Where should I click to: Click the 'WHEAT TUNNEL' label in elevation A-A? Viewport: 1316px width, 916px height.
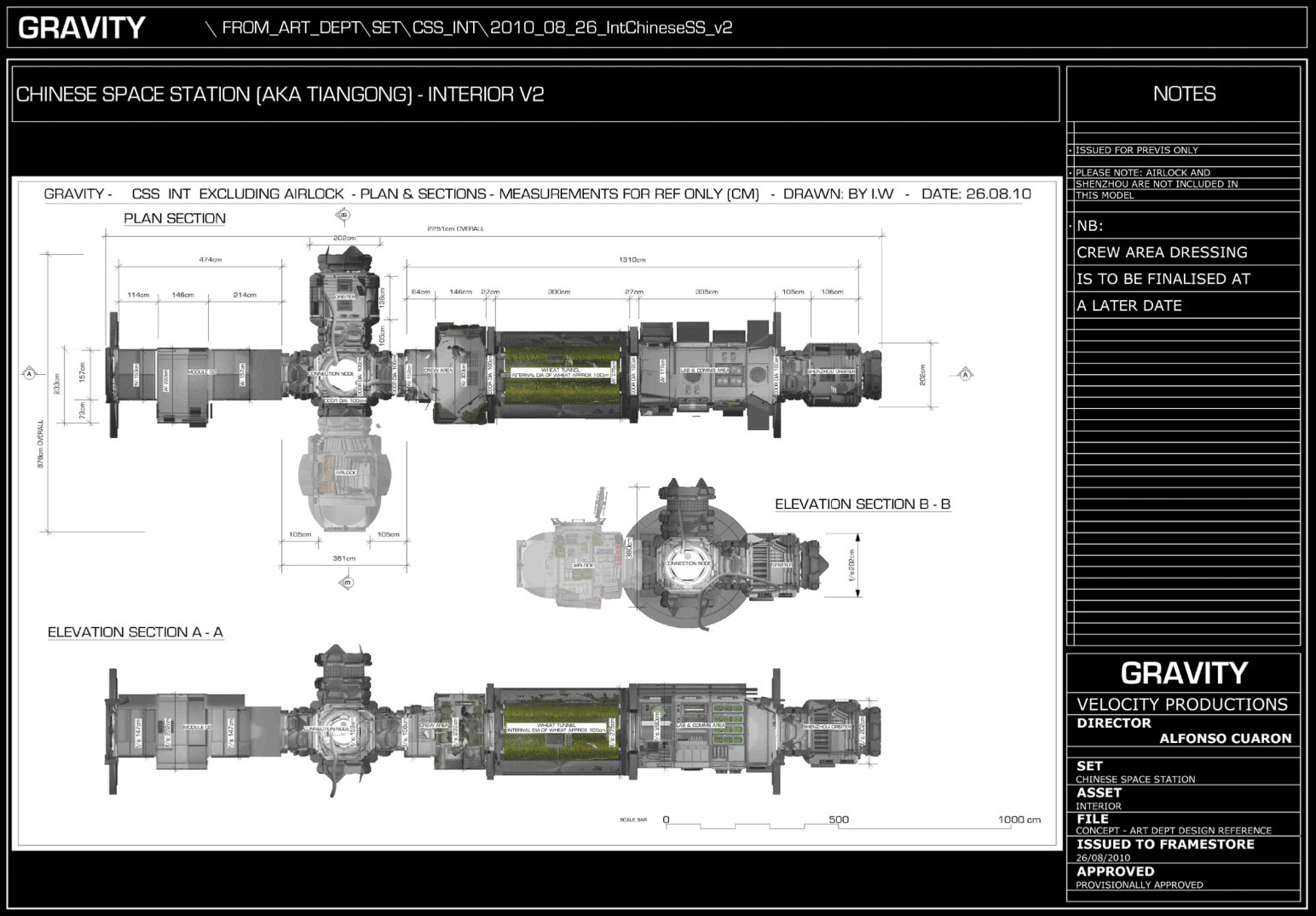click(x=557, y=725)
